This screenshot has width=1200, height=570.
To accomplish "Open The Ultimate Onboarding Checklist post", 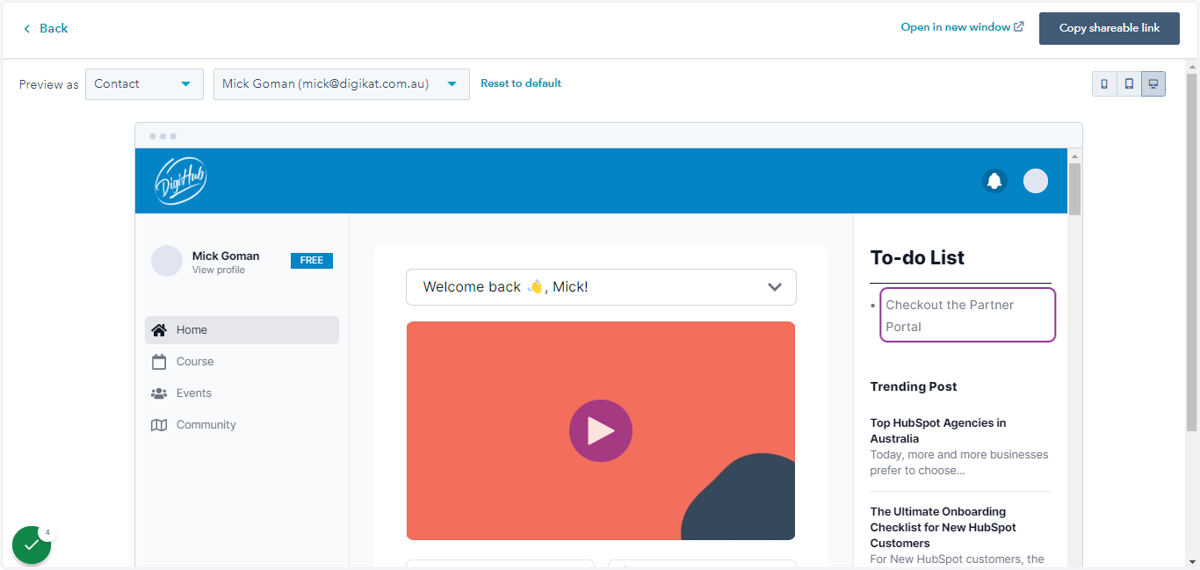I will point(943,527).
